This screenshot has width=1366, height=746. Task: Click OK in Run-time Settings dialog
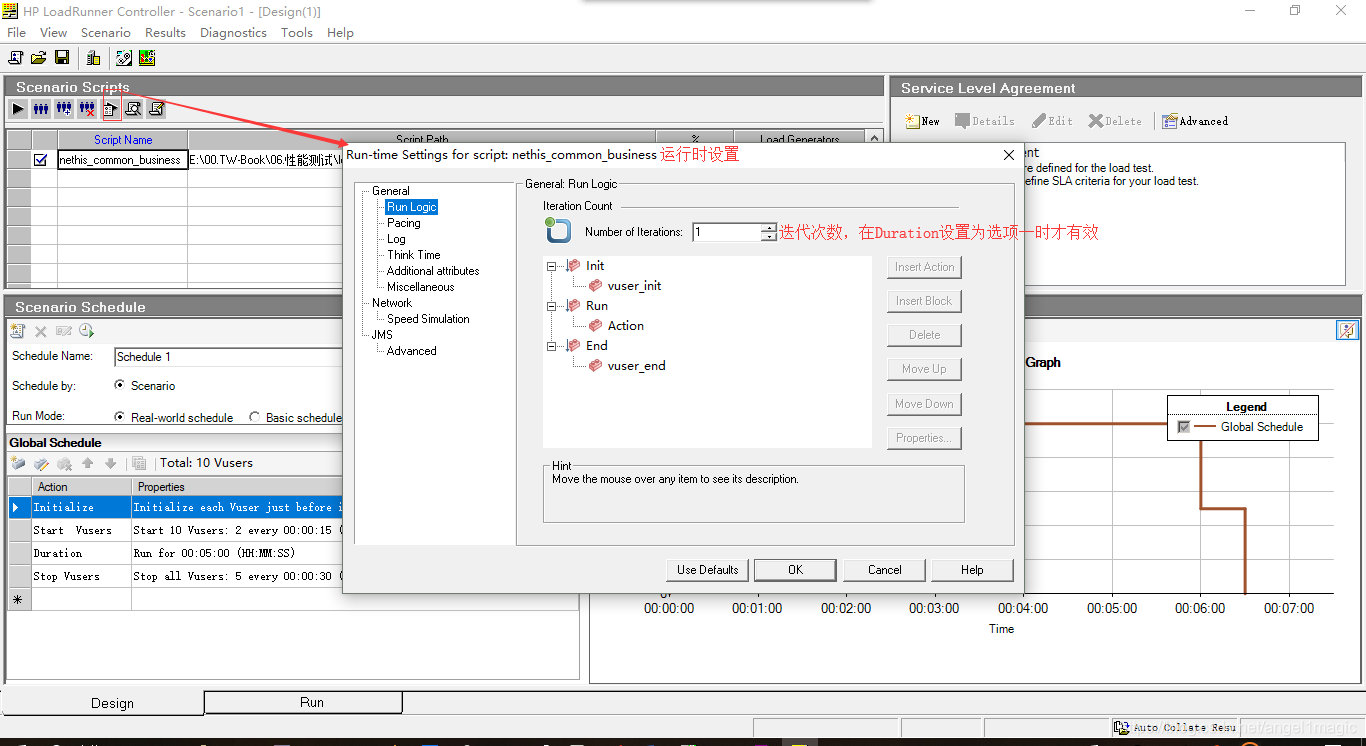pos(795,570)
